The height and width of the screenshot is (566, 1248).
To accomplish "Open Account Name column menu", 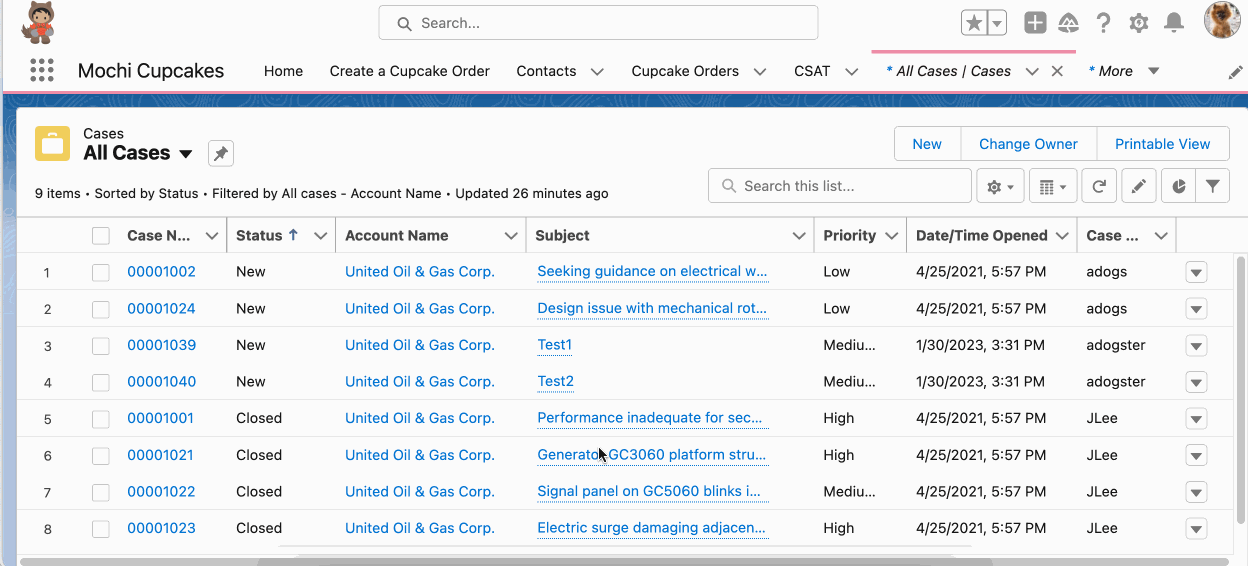I will pos(511,236).
